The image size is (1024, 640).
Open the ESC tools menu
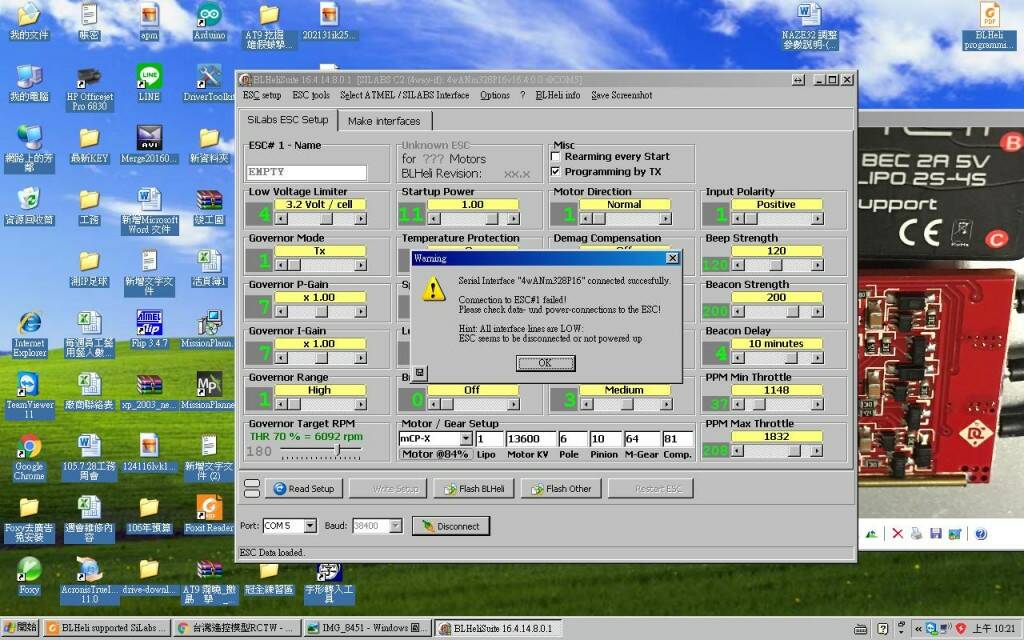point(311,95)
